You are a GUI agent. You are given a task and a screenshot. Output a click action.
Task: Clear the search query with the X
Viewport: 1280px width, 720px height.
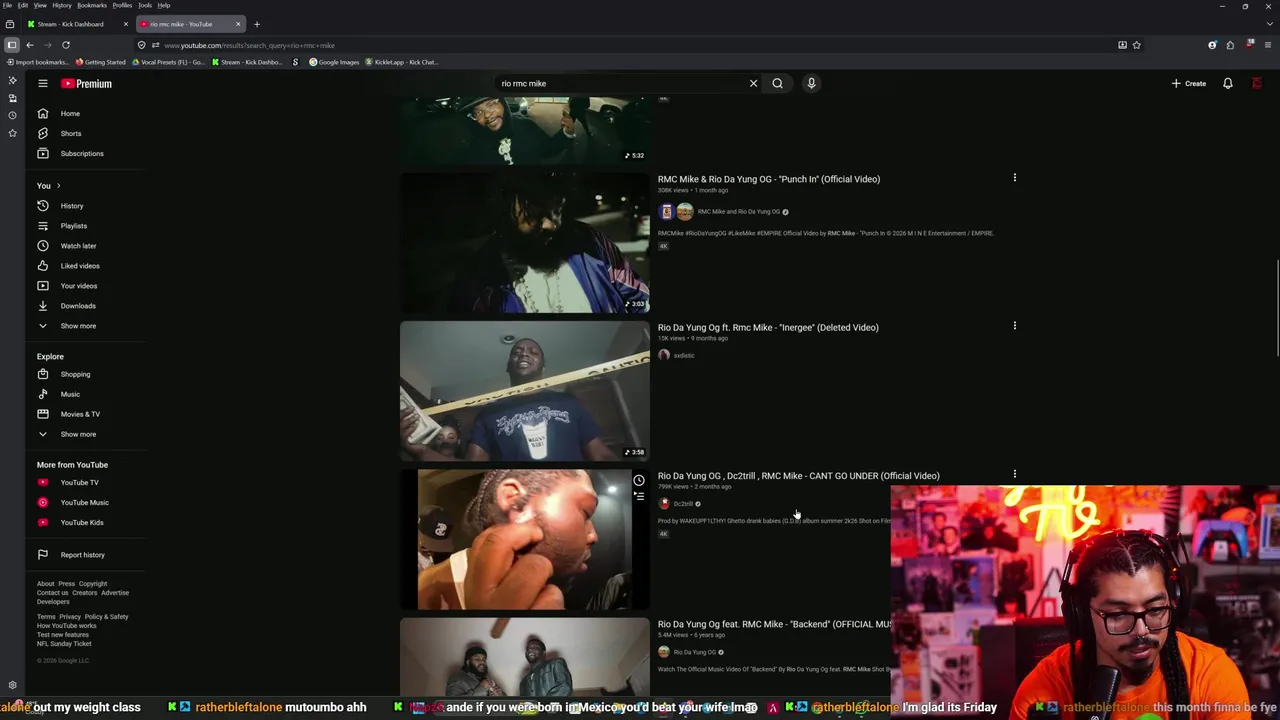pos(754,84)
